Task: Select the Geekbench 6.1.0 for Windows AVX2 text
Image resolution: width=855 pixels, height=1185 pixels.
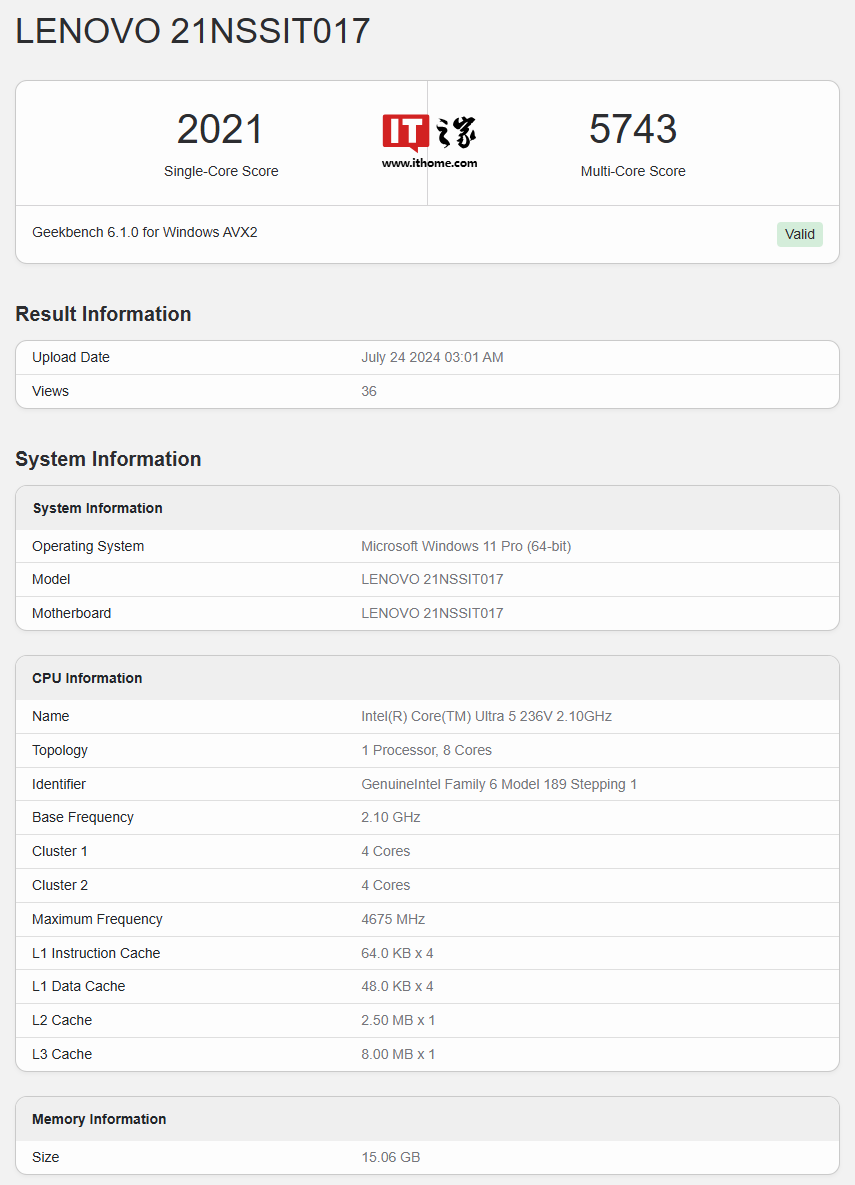Action: (x=145, y=232)
